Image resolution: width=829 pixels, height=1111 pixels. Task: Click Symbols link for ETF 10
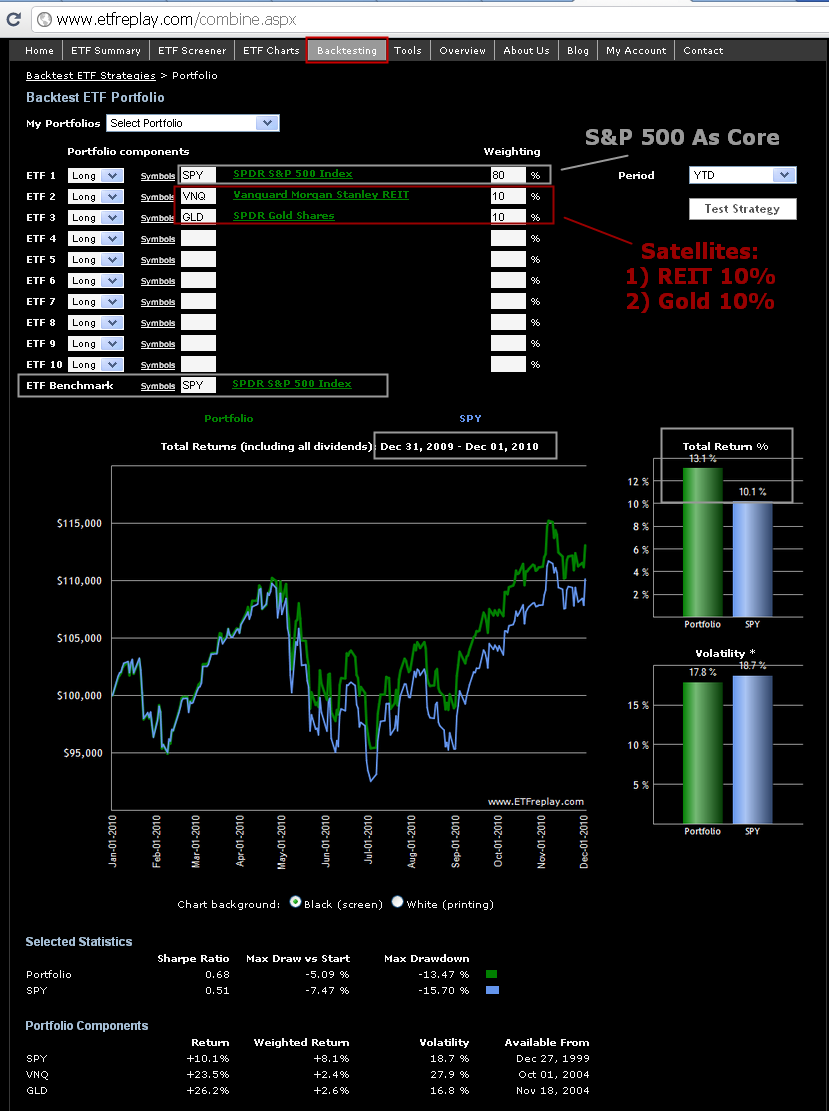[x=157, y=365]
